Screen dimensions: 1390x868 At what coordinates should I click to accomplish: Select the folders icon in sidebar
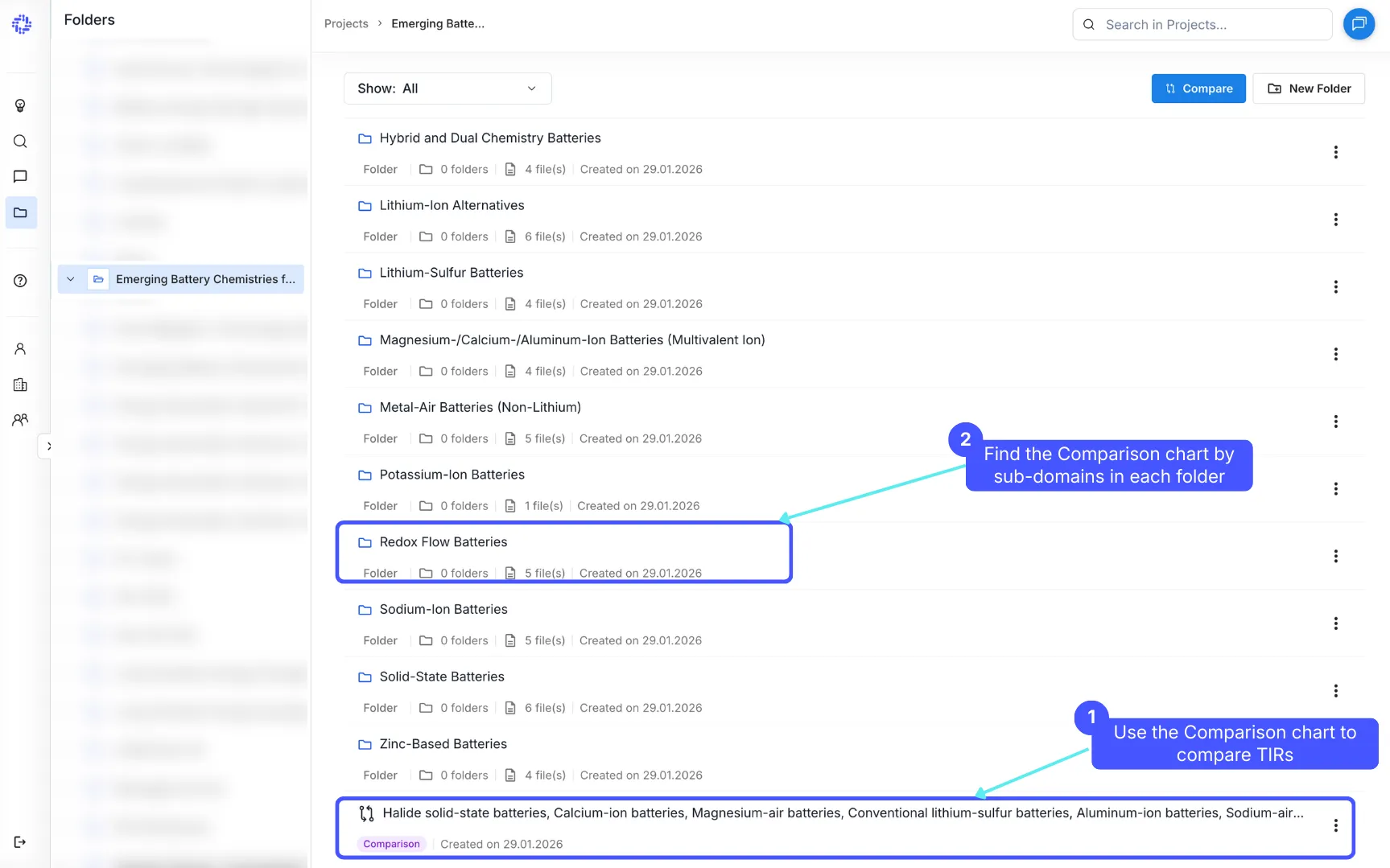pos(21,212)
